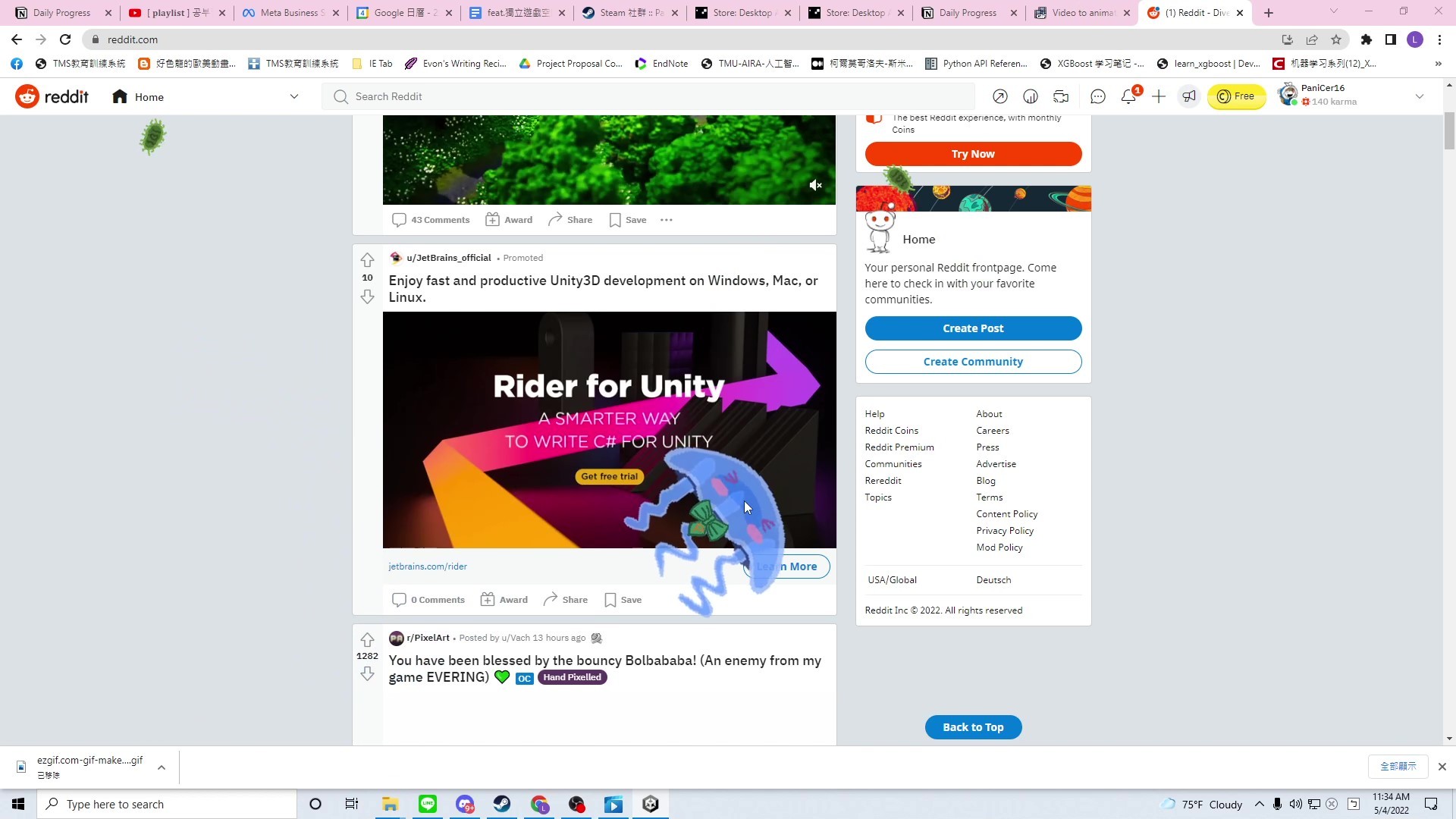Upvote the Bolbababa pixel art post
1456x819 pixels.
pos(367,639)
